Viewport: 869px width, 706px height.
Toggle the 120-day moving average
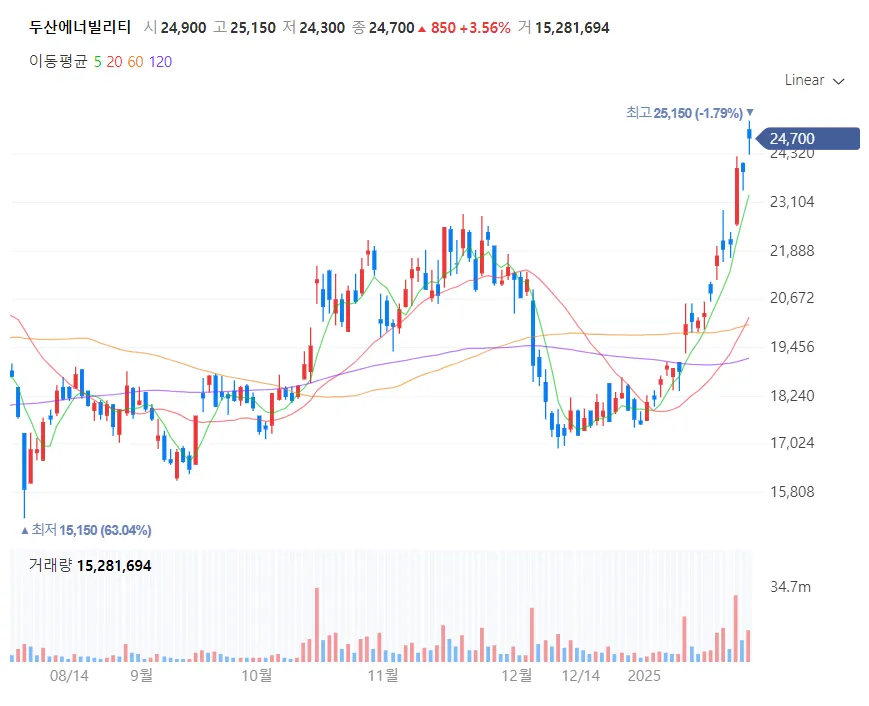point(160,62)
